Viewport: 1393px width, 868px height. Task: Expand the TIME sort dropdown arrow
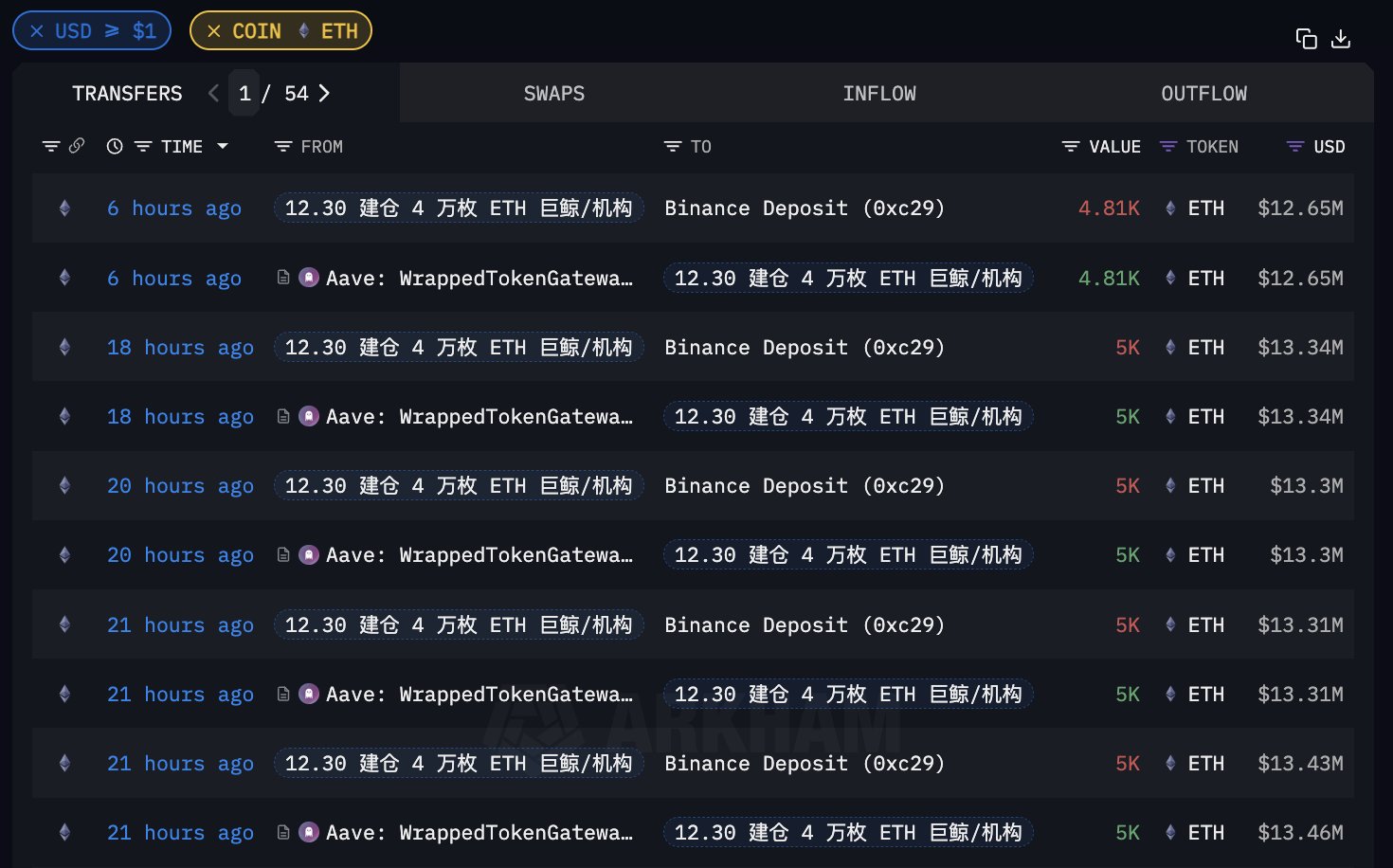pyautogui.click(x=223, y=147)
